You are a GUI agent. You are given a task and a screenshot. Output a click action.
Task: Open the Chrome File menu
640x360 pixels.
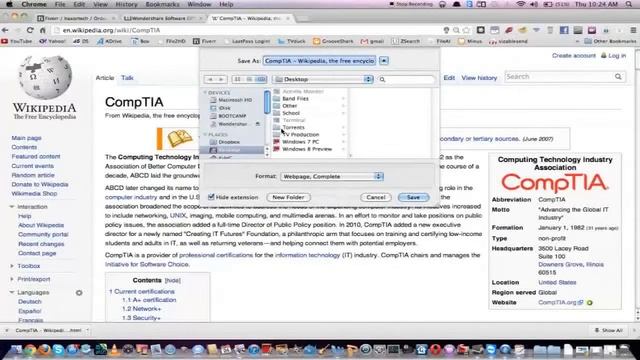[60, 4]
